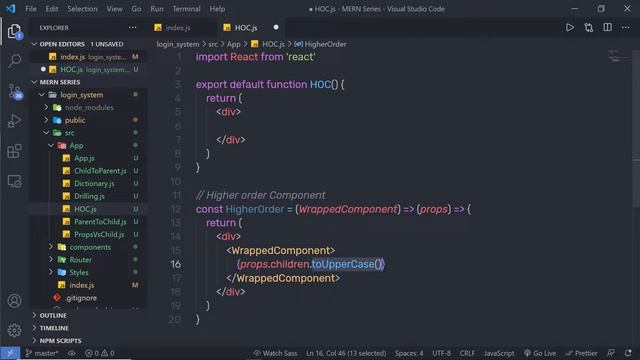Click the remote window indicator in status bar
The width and height of the screenshot is (640, 360).
tap(10, 353)
